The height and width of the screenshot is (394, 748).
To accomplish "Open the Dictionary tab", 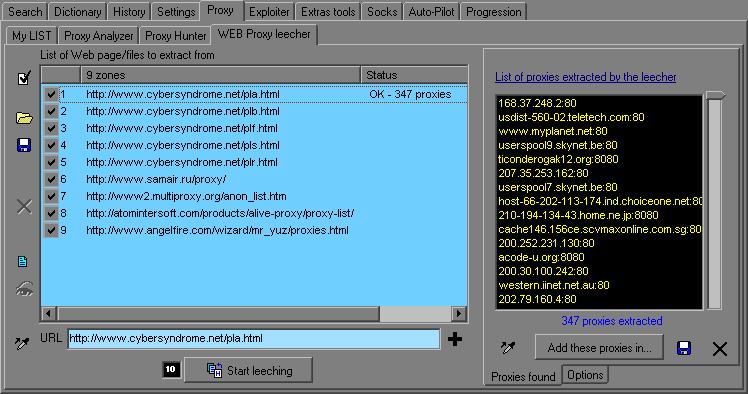I will (77, 11).
